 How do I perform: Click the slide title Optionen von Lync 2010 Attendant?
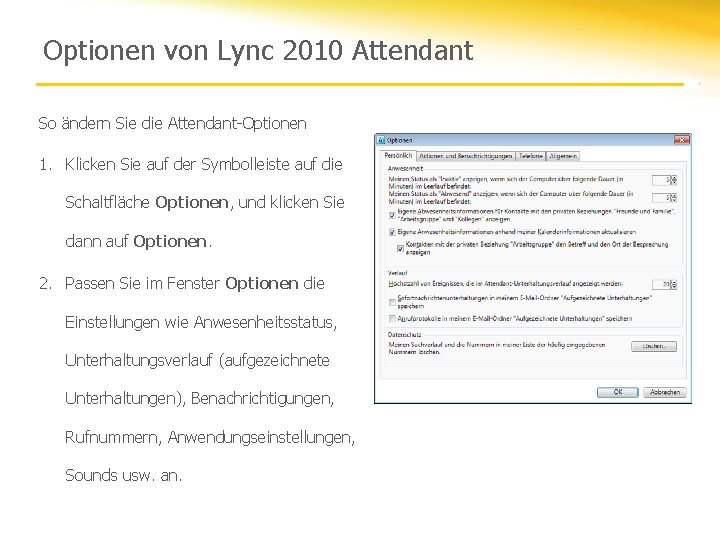tap(258, 51)
